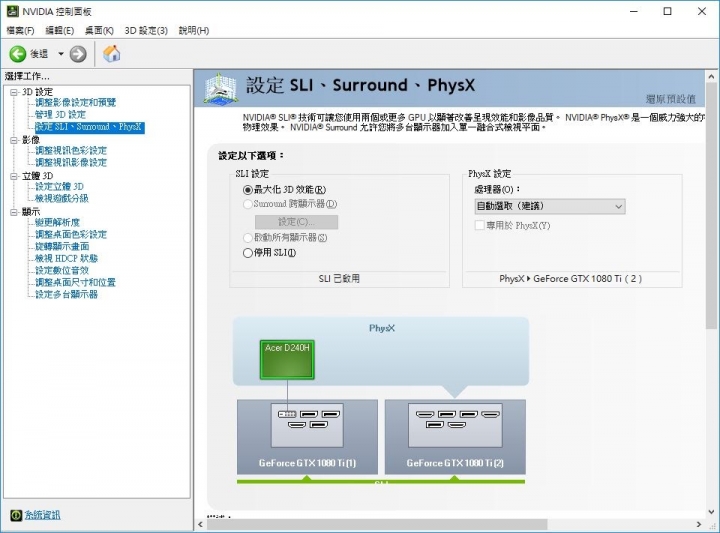
Task: Open 設定多台顯示器 page
Action: click(x=67, y=294)
